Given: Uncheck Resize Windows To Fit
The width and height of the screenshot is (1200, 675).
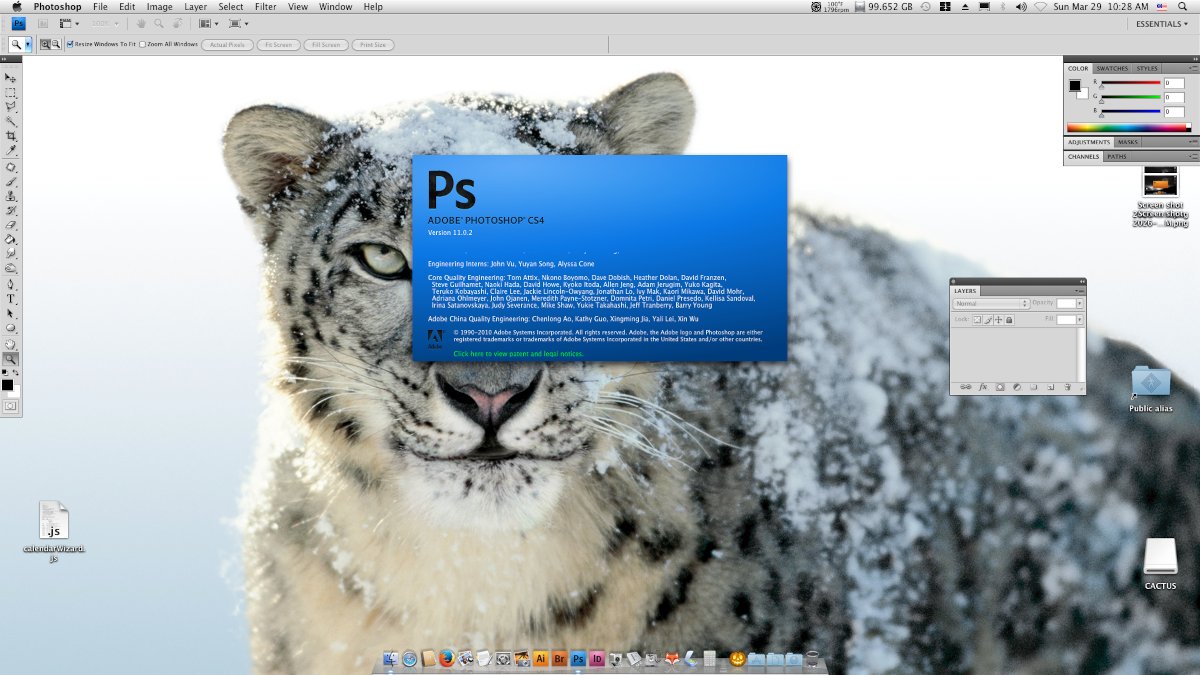Looking at the screenshot, I should tap(70, 44).
